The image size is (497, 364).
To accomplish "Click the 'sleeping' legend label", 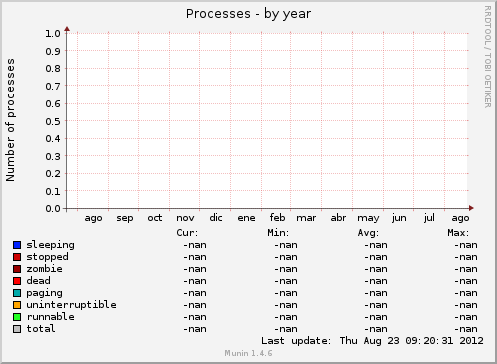I will [x=50, y=245].
